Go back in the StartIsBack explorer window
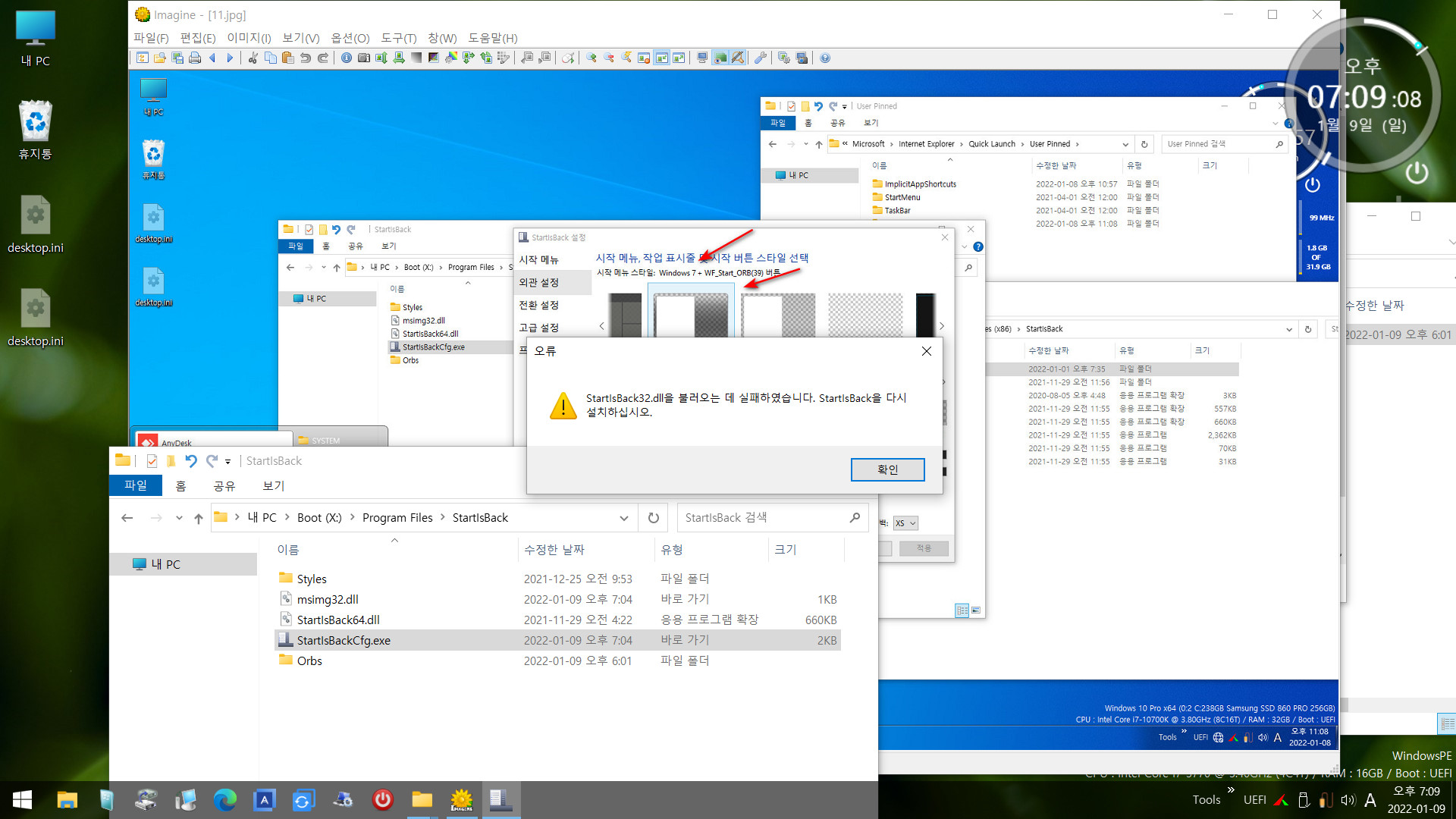The height and width of the screenshot is (819, 1456). tap(127, 518)
